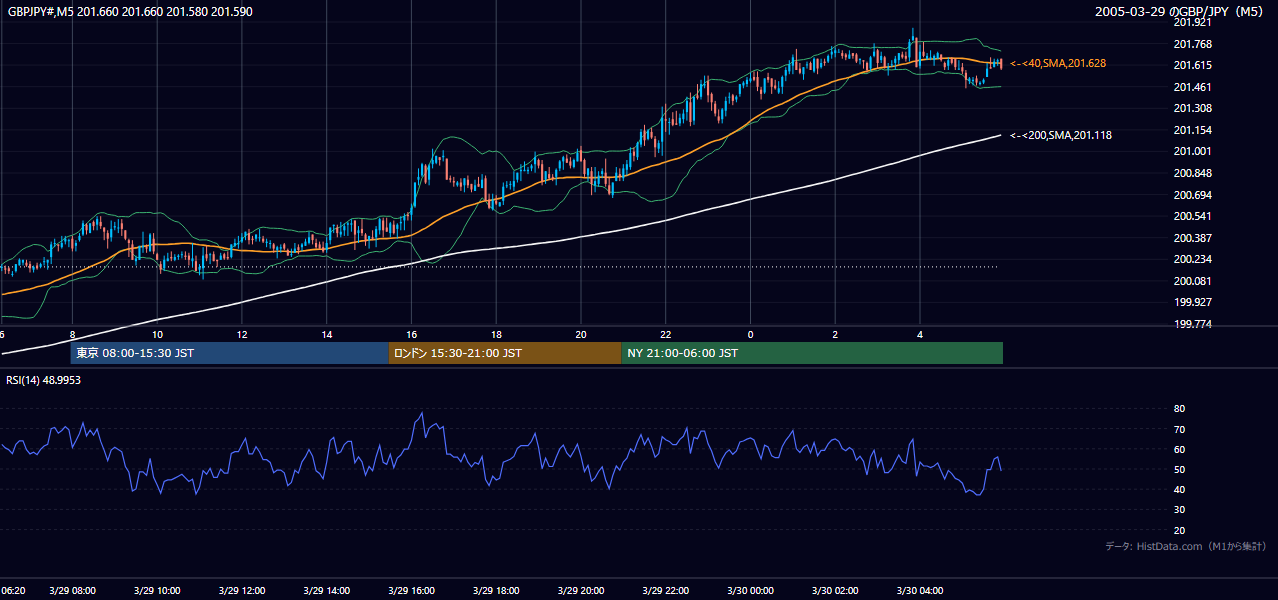This screenshot has width=1278, height=600.
Task: Click hour tick 8 under the price chart
Action: pyautogui.click(x=72, y=334)
